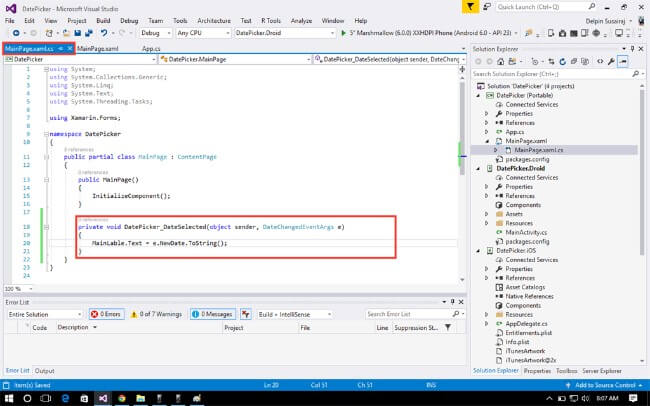Open the Analyze menu
The image size is (650, 406).
coord(301,20)
